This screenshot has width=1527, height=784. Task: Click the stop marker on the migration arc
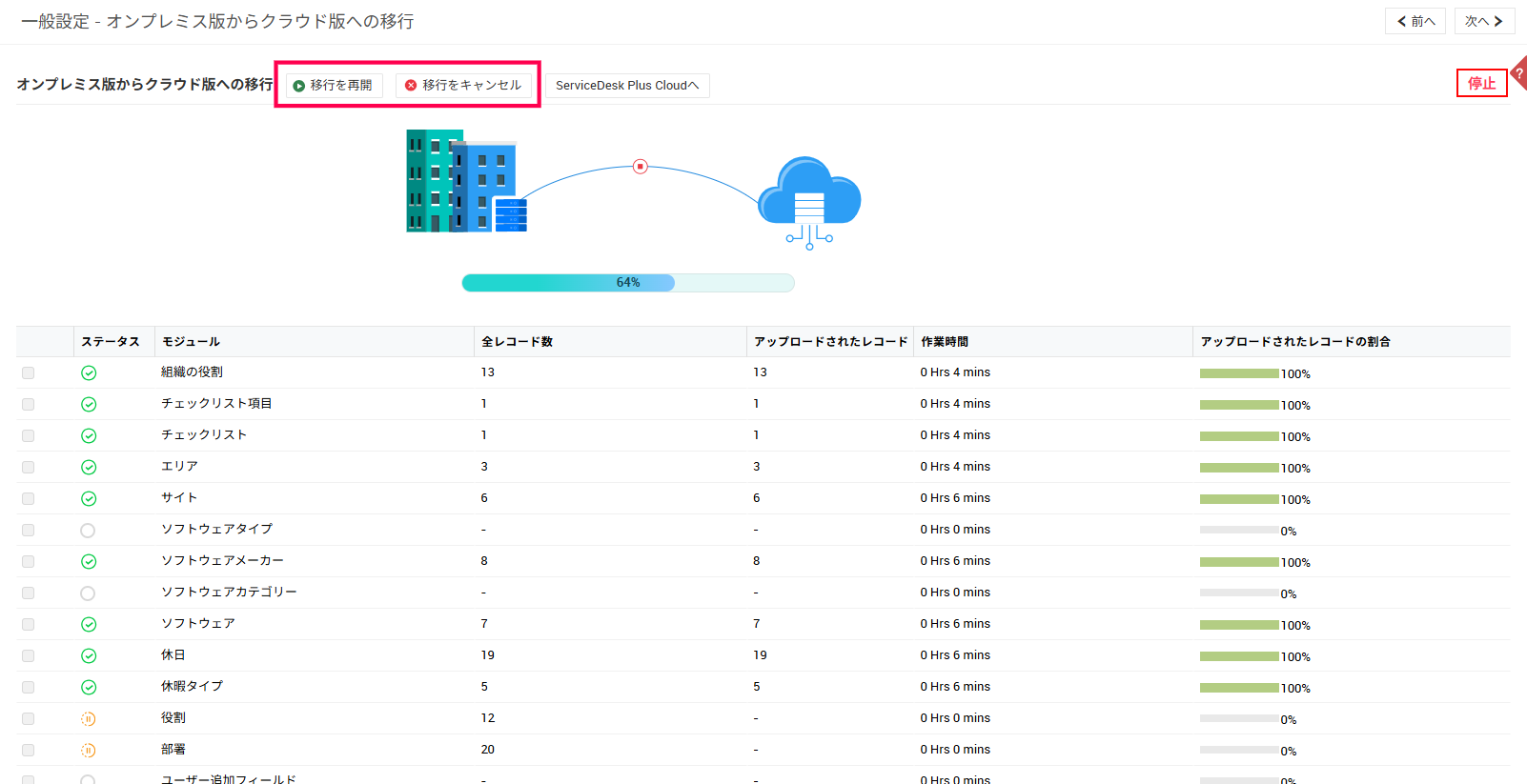pos(641,167)
